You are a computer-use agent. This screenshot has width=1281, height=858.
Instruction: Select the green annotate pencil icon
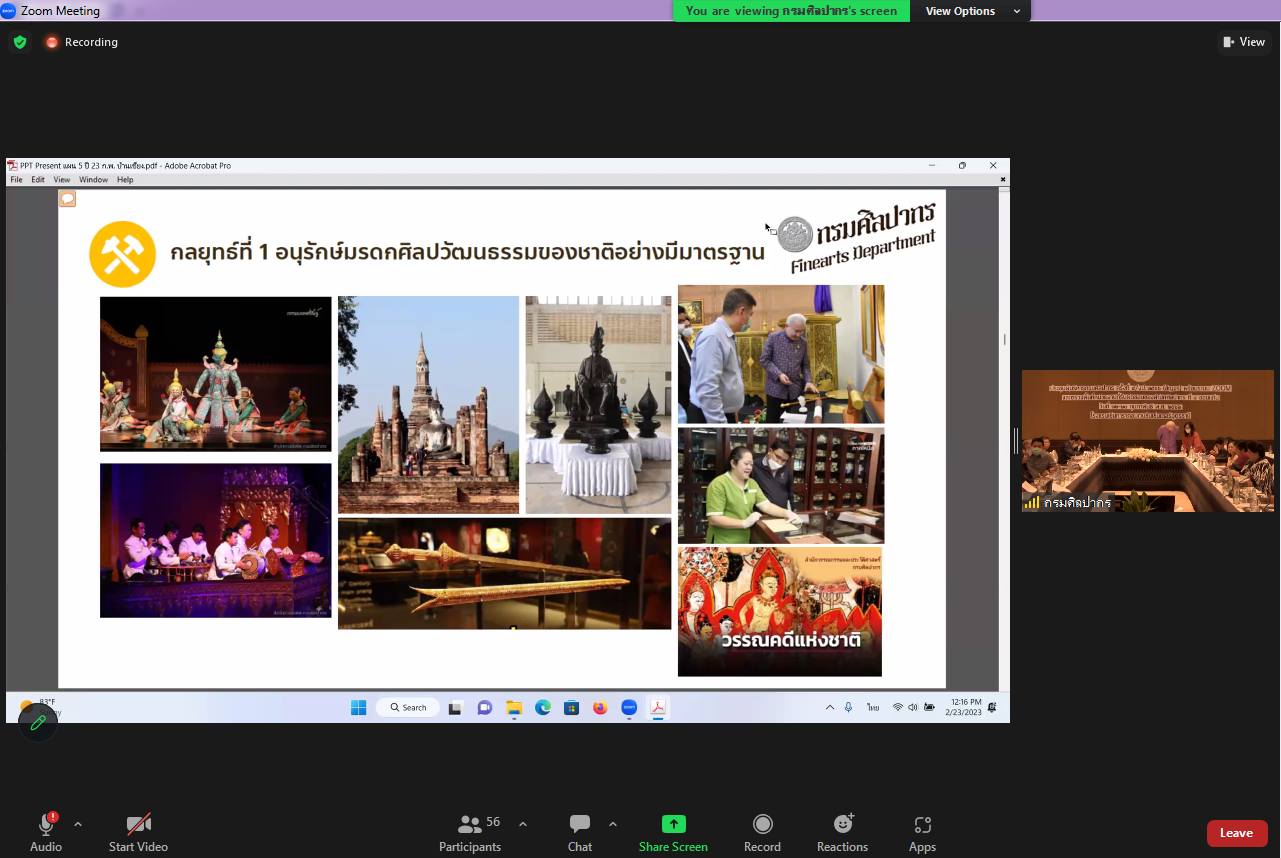[x=38, y=722]
